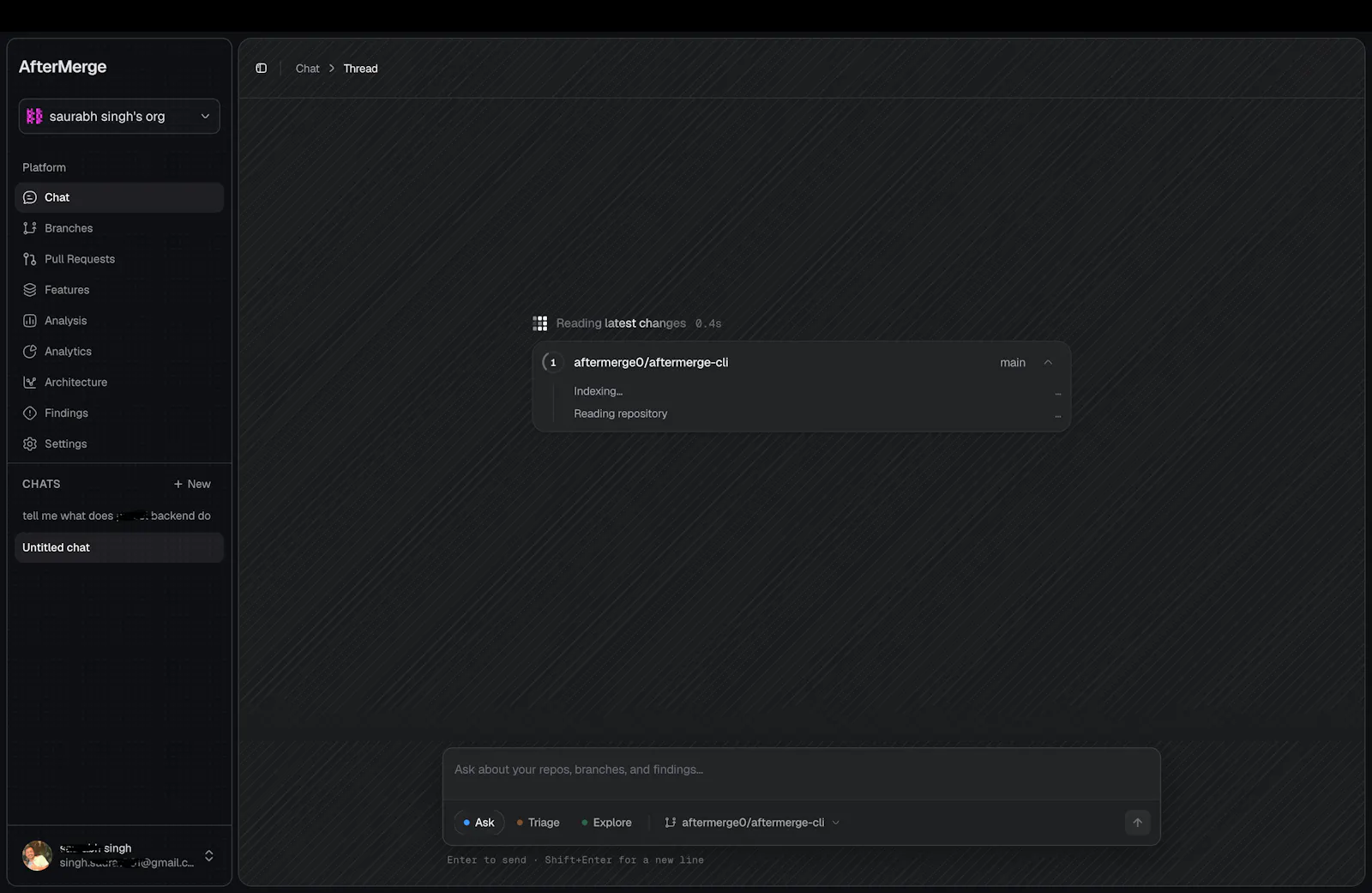Navigate to Analytics
This screenshot has height=893, width=1372.
pos(119,352)
